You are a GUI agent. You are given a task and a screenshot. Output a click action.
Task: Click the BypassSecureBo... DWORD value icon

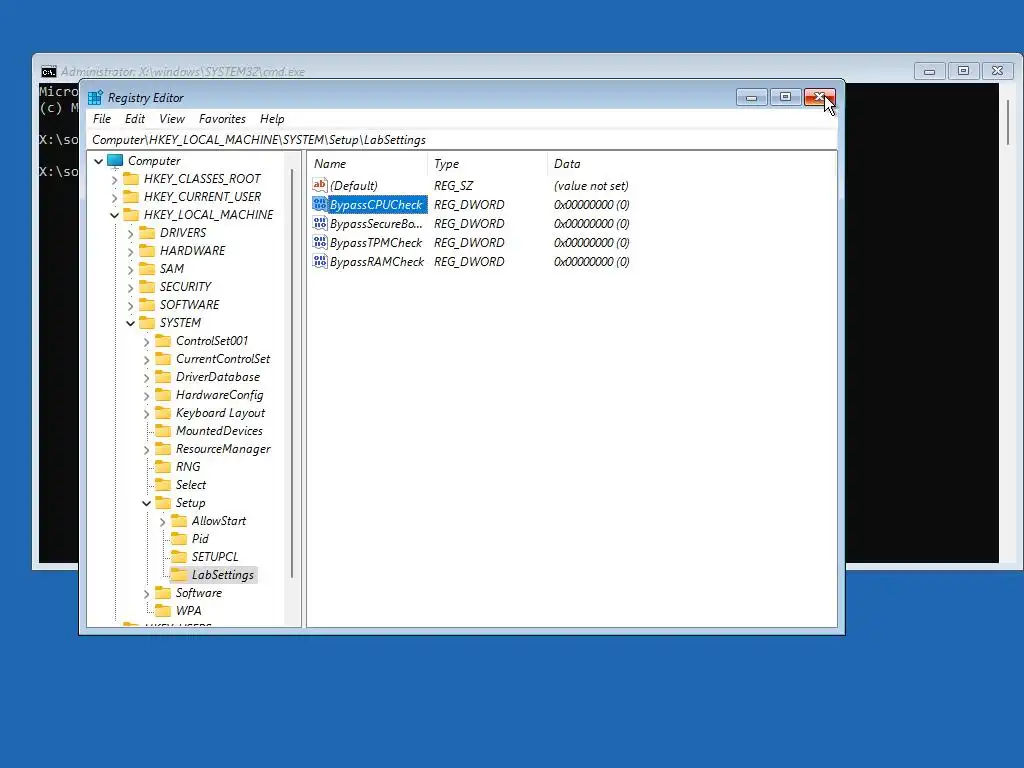click(x=319, y=223)
